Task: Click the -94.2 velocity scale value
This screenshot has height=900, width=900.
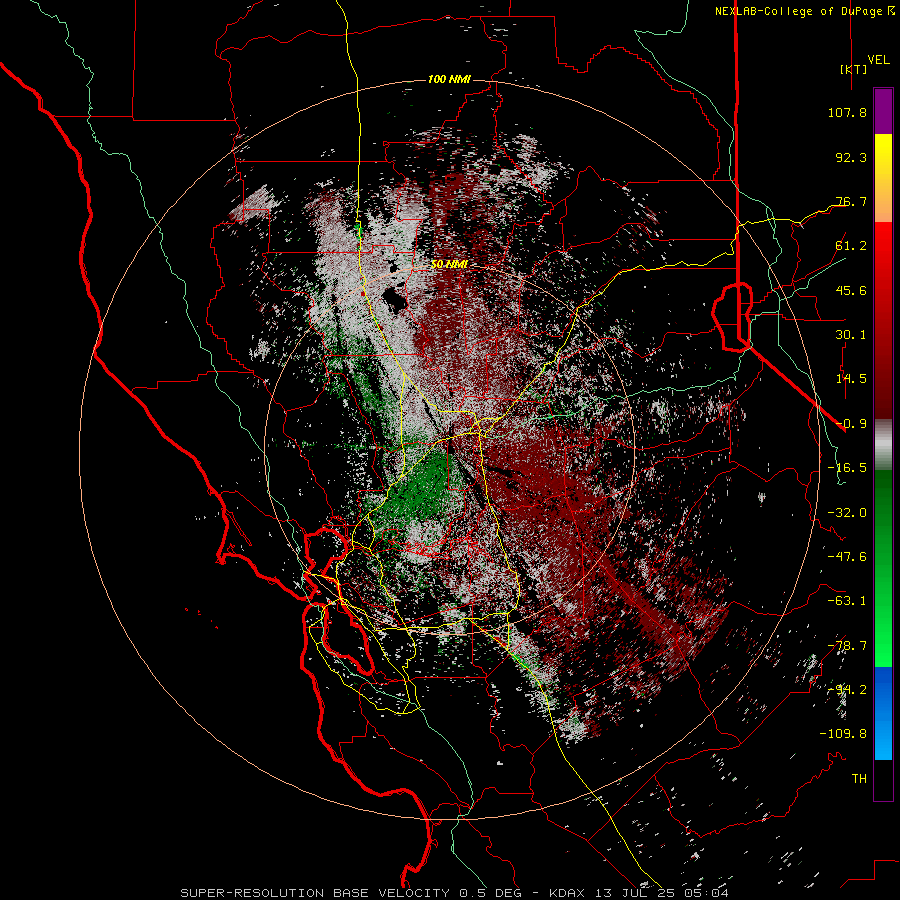Action: pyautogui.click(x=847, y=690)
